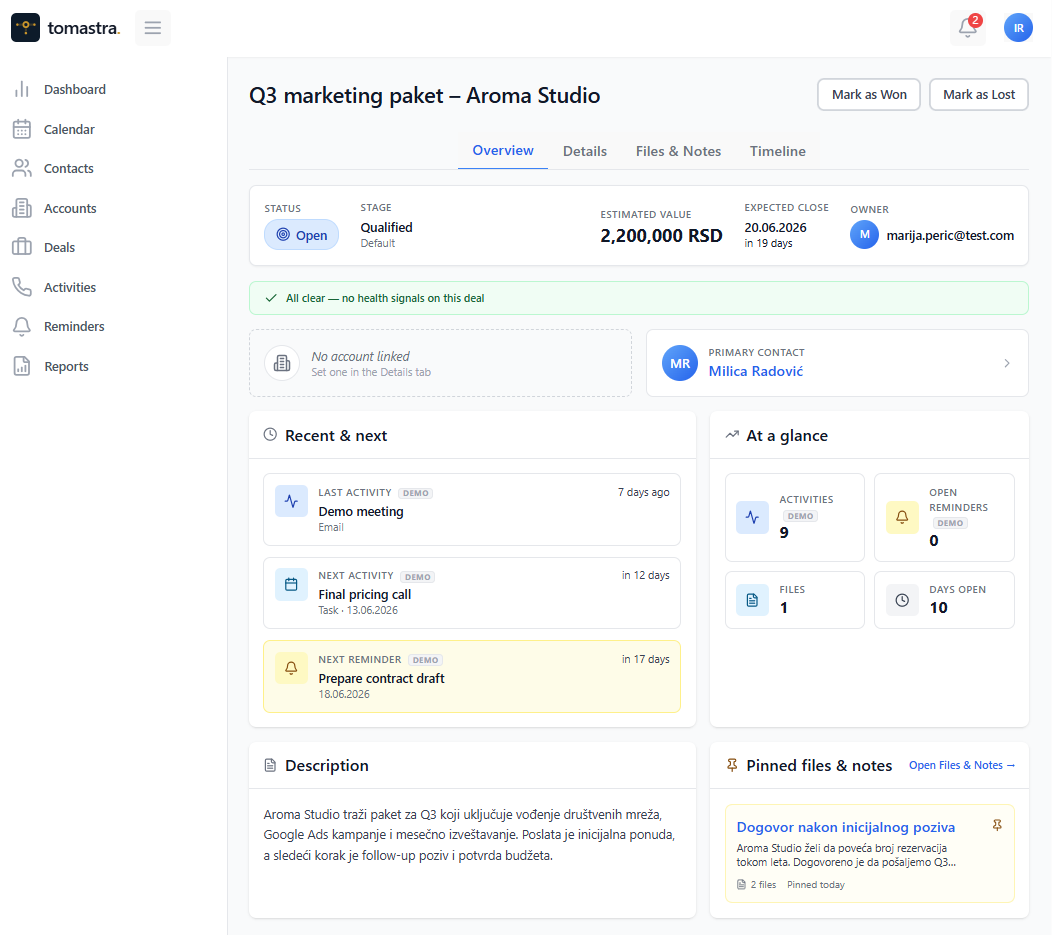1052x935 pixels.
Task: Click the green checkmark in health banner
Action: click(x=271, y=298)
